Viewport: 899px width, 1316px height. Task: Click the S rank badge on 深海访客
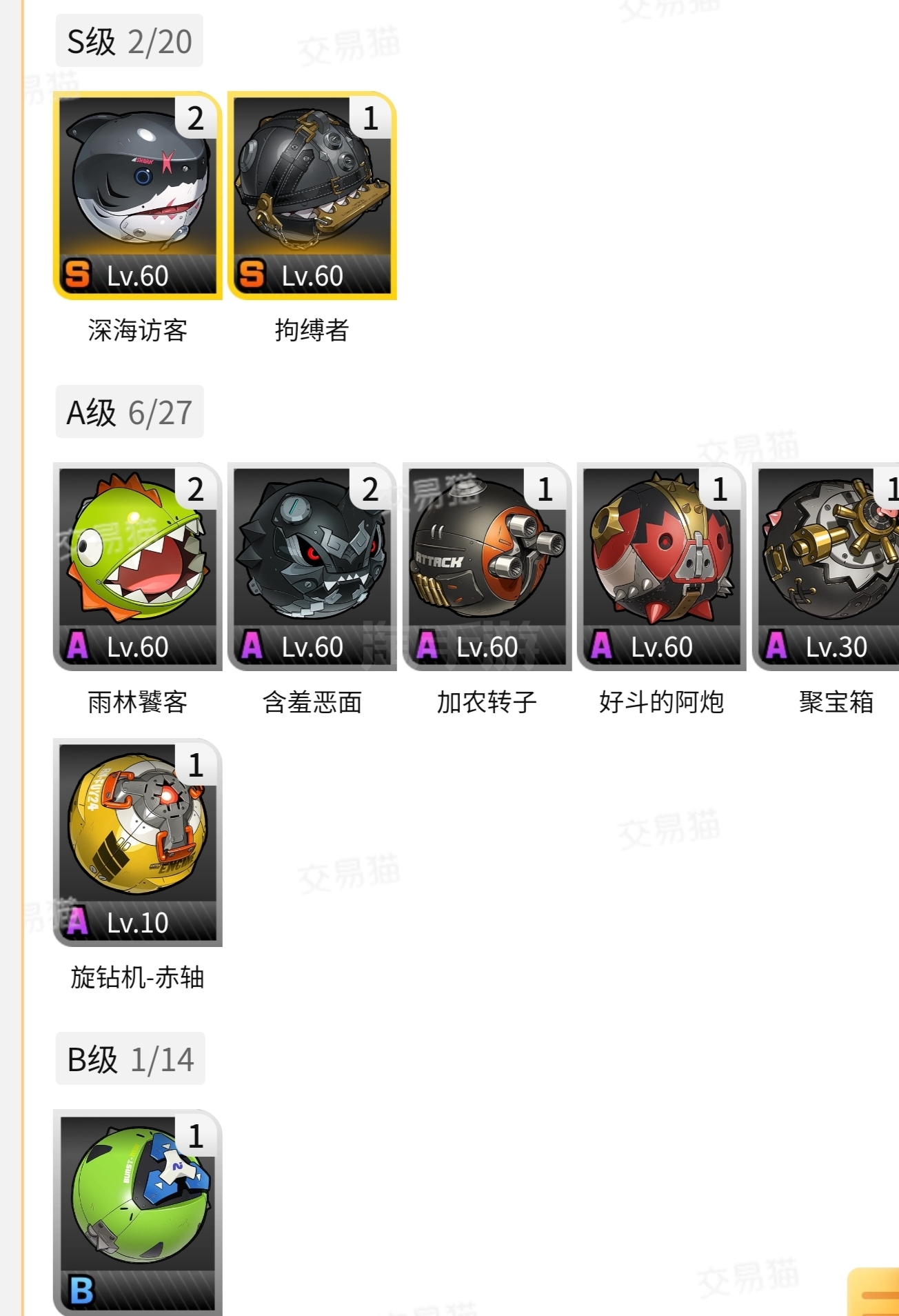(77, 275)
